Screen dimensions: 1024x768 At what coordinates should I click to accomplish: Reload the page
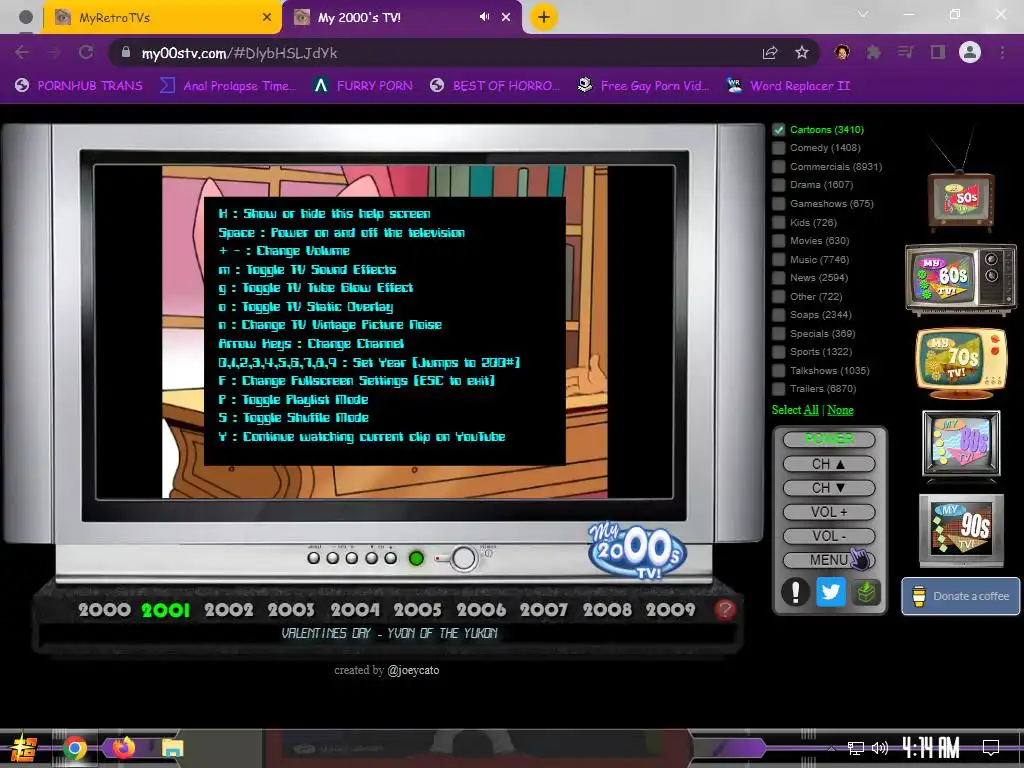(86, 52)
